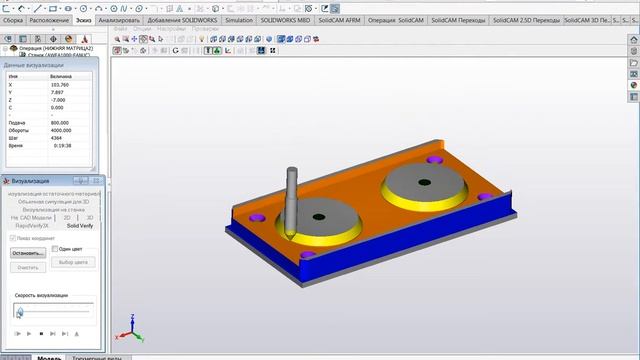Switch to the 'Сборка' ribbon tab
This screenshot has height=360, width=640.
[x=13, y=20]
